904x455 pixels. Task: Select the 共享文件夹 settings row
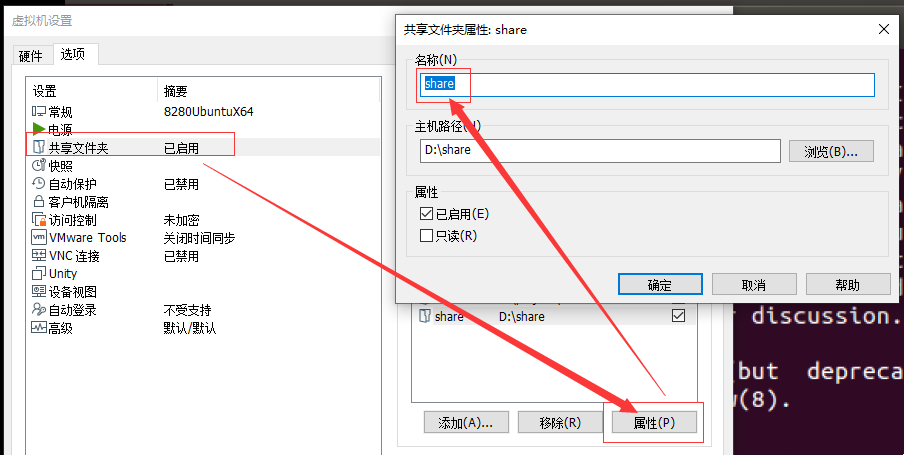tap(205, 148)
